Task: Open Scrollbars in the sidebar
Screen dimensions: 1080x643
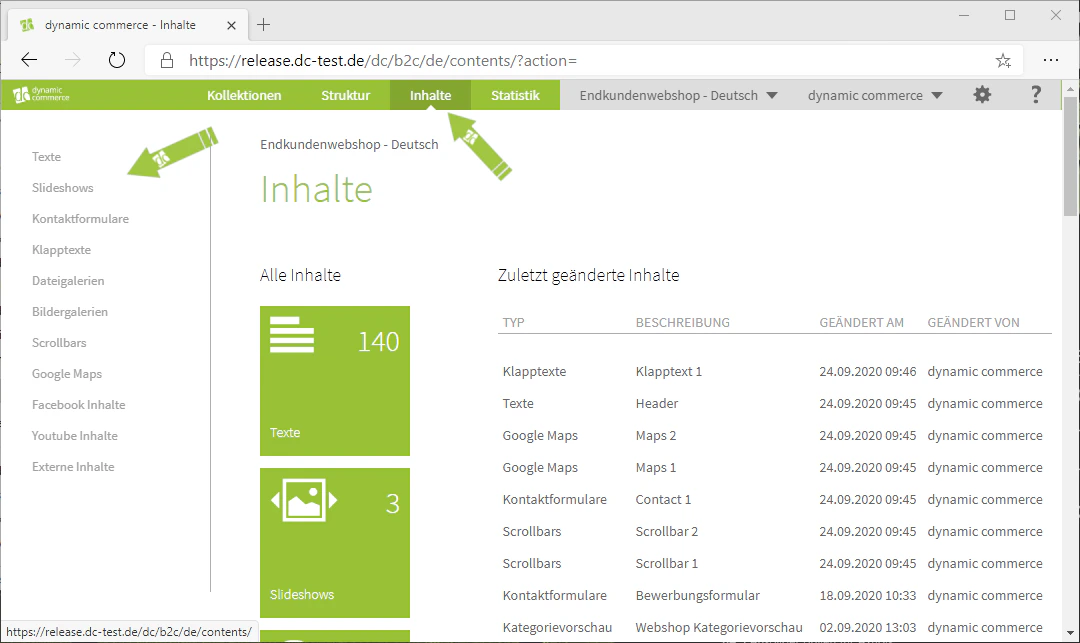Action: (59, 342)
